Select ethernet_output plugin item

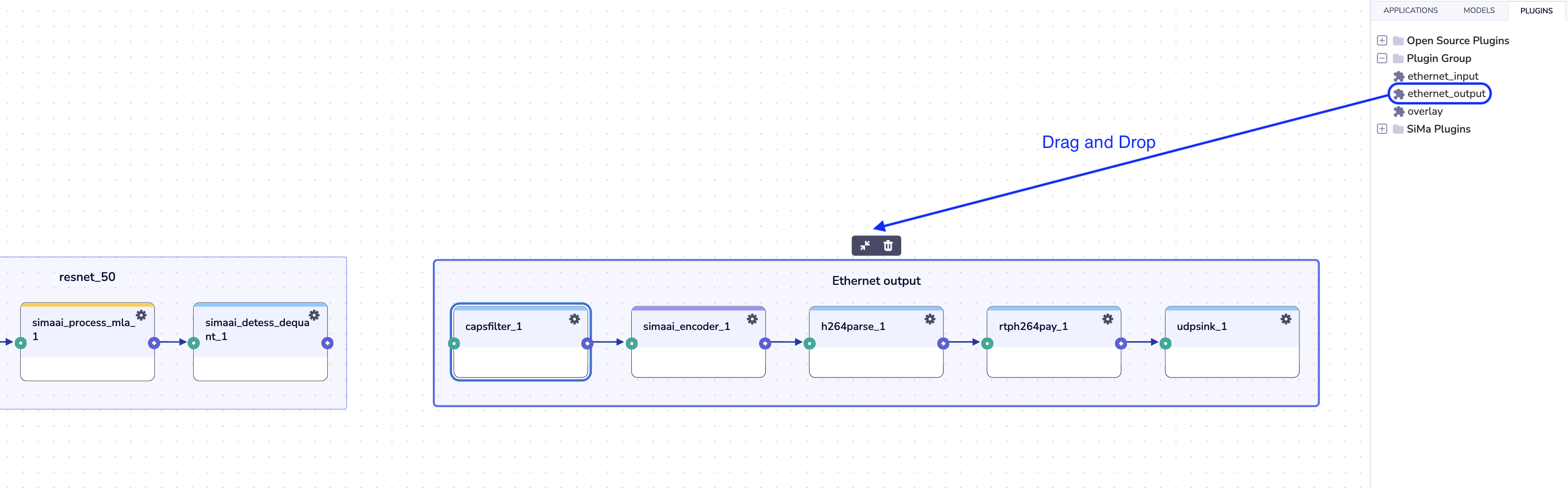click(x=1445, y=94)
